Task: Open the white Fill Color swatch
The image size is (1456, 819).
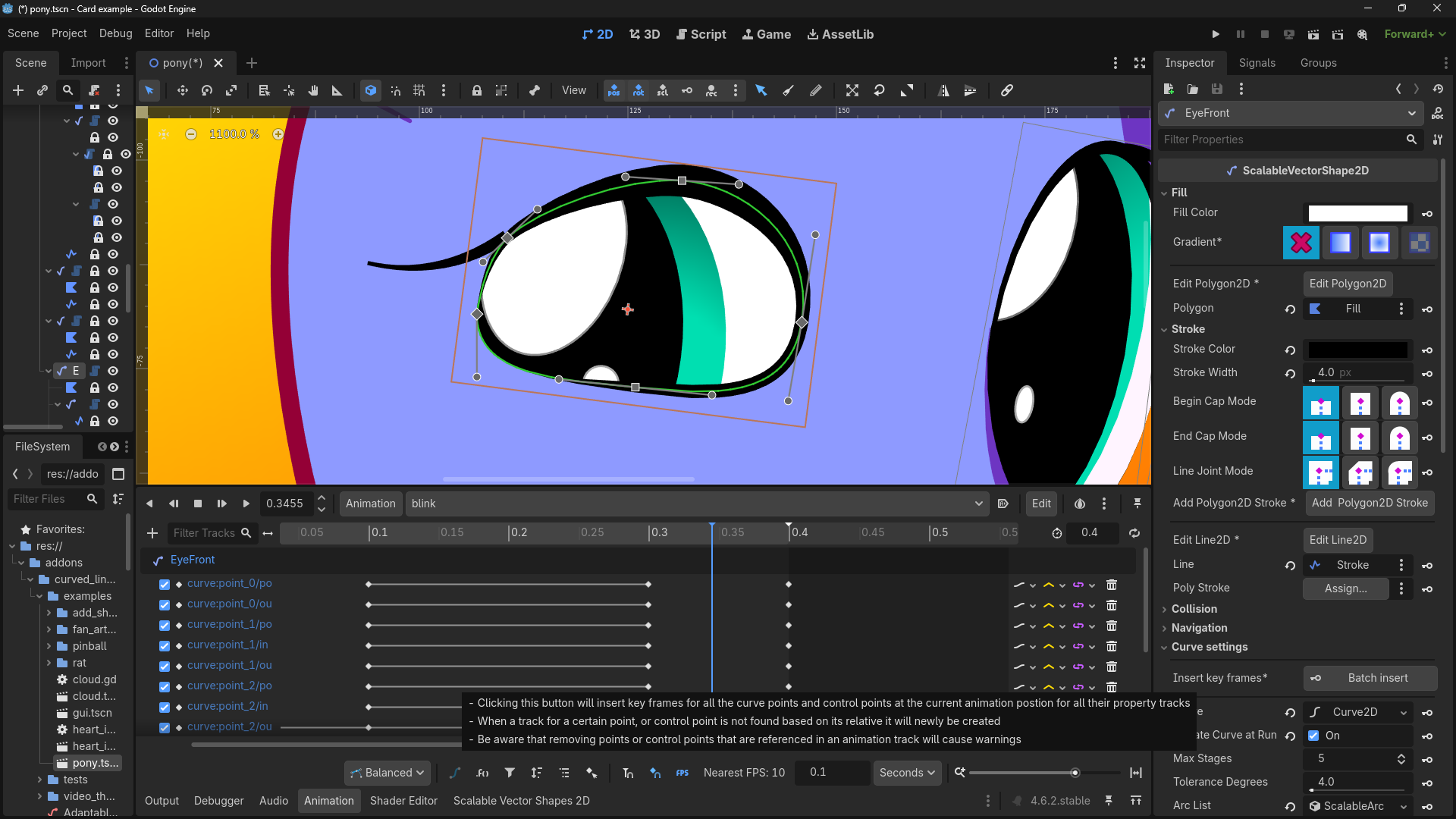Action: click(x=1357, y=213)
